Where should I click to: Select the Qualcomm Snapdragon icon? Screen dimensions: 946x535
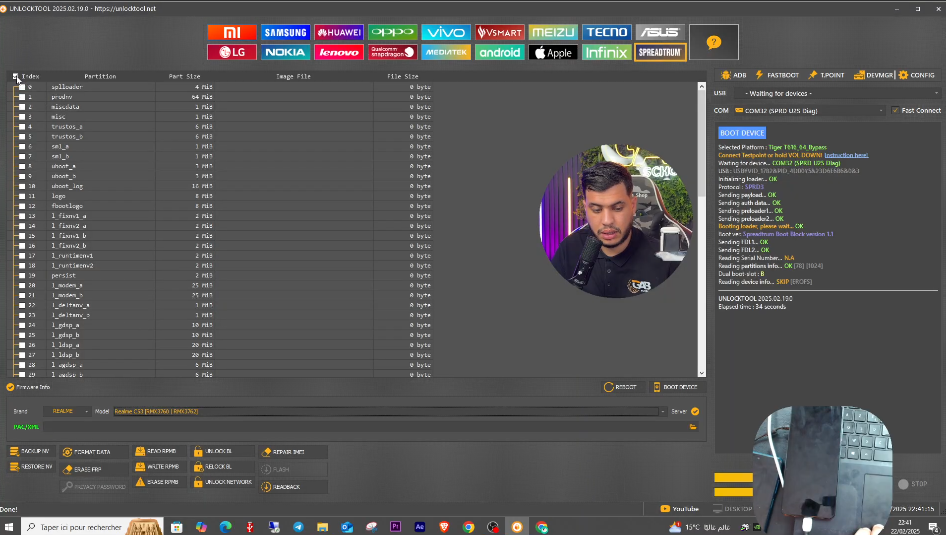click(x=393, y=52)
